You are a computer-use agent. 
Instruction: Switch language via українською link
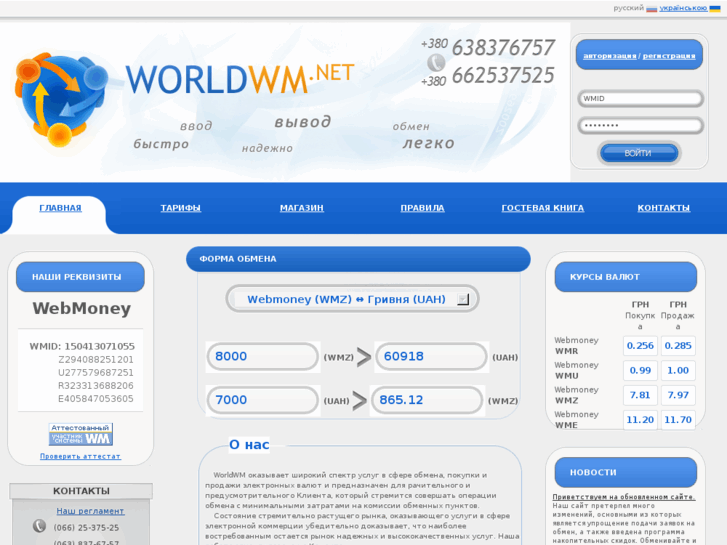click(x=683, y=8)
